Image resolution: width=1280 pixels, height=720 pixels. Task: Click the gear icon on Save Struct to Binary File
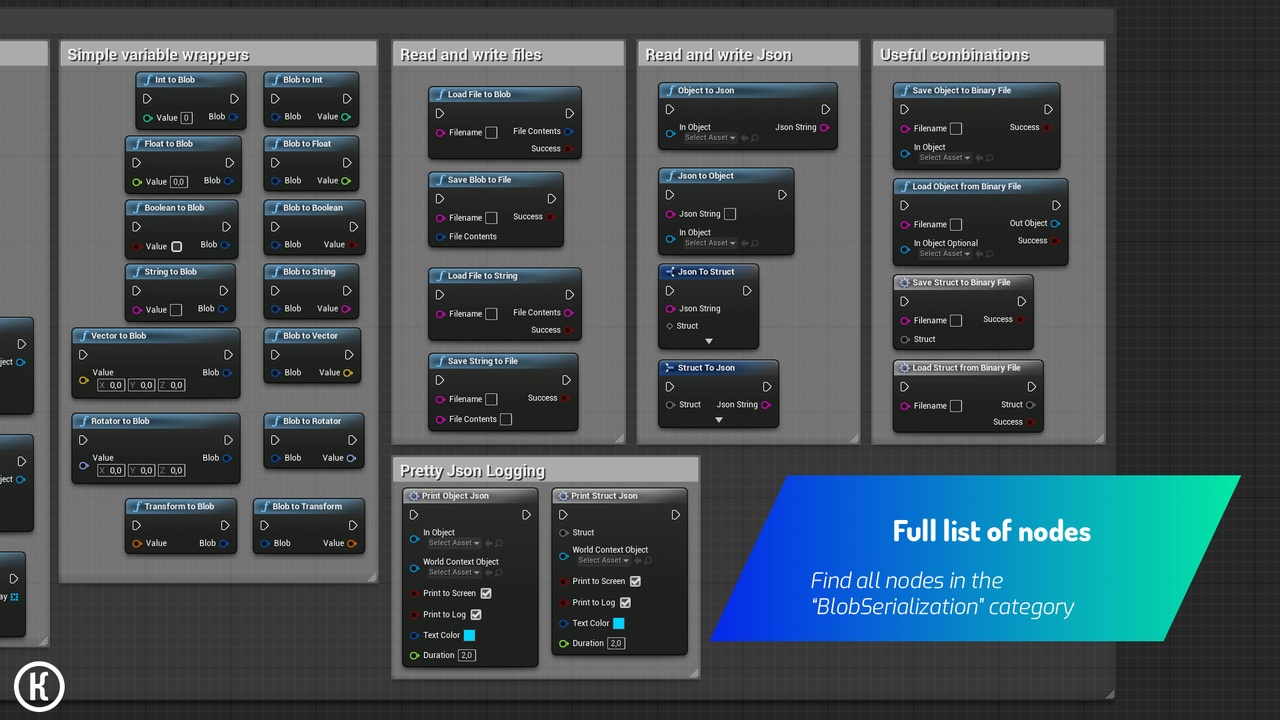[904, 283]
